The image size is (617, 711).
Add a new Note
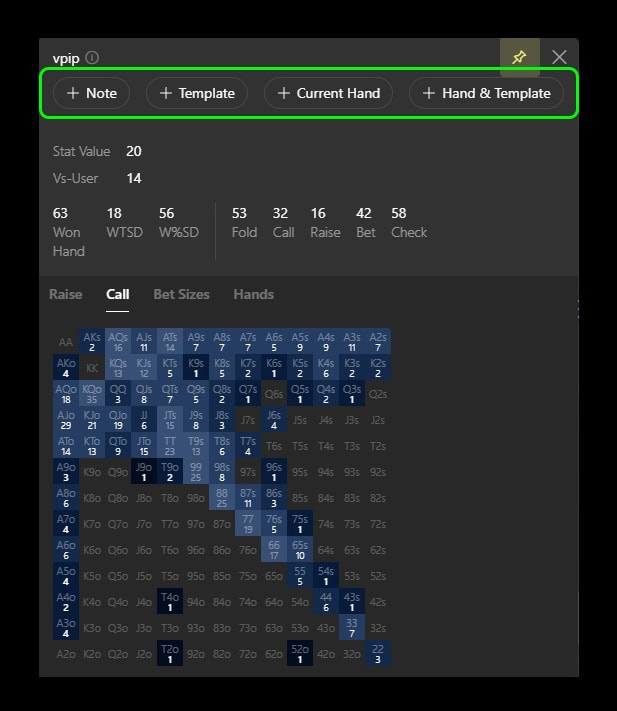pyautogui.click(x=91, y=93)
